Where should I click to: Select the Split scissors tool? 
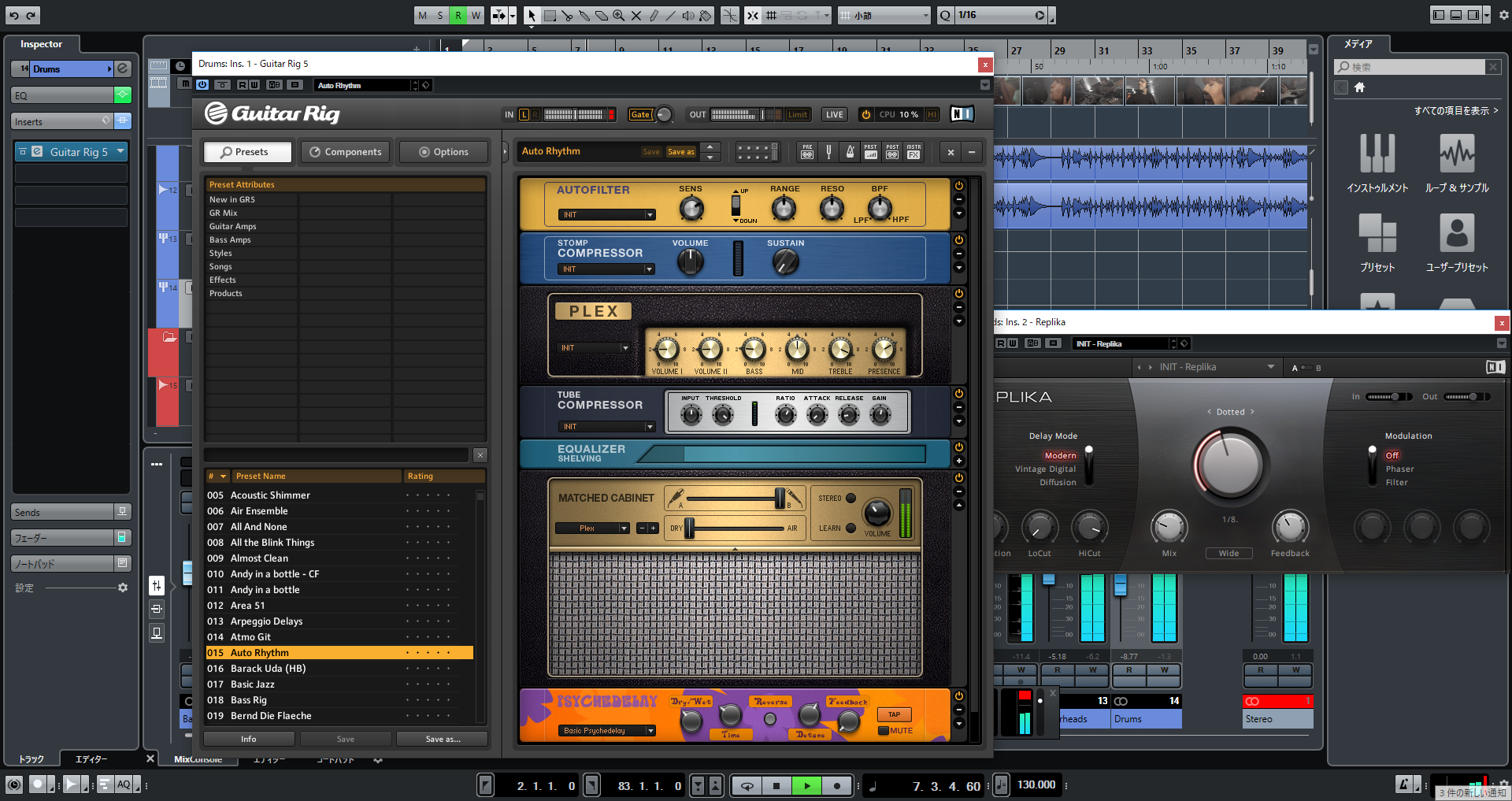point(567,15)
